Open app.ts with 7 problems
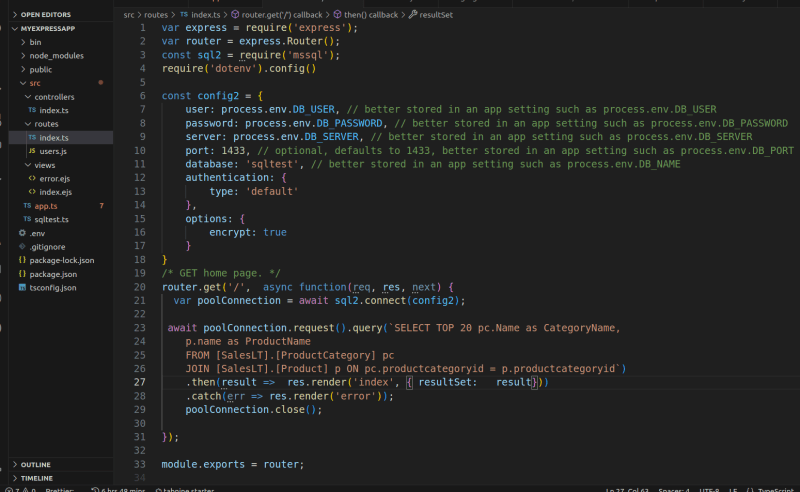The image size is (800, 492). tap(45, 206)
